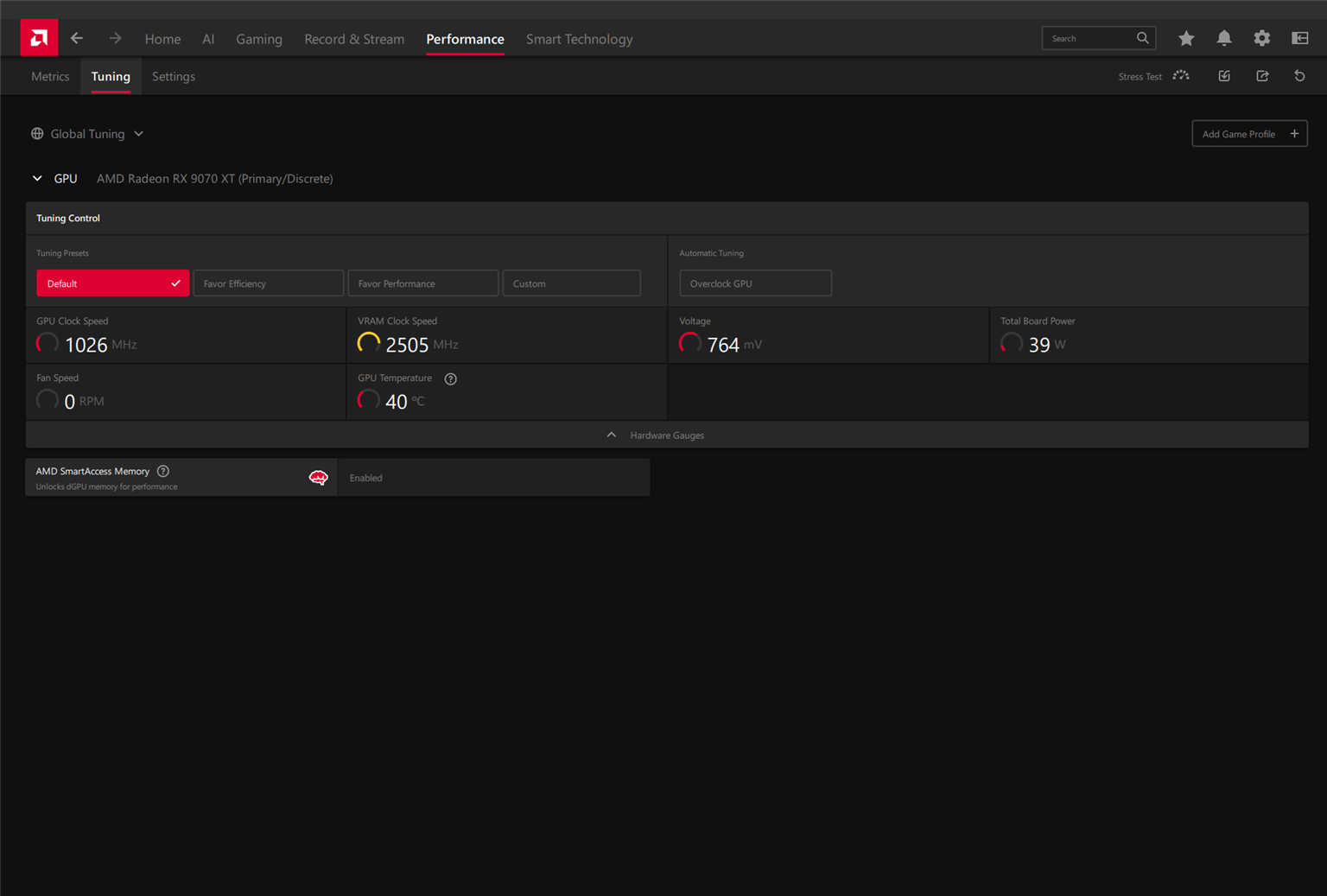Collapse the Hardware Gauges section
Image resolution: width=1327 pixels, height=896 pixels.
(667, 435)
